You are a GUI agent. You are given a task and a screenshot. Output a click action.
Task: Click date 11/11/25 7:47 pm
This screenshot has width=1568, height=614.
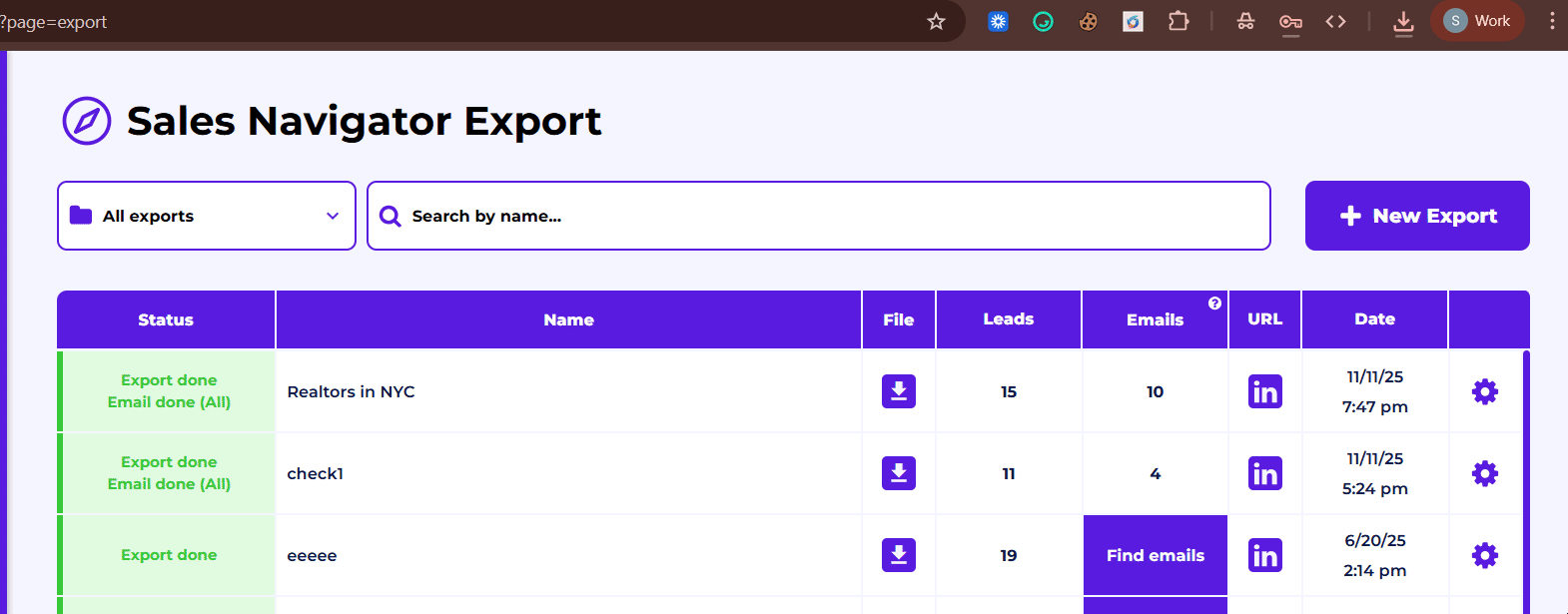[1375, 391]
